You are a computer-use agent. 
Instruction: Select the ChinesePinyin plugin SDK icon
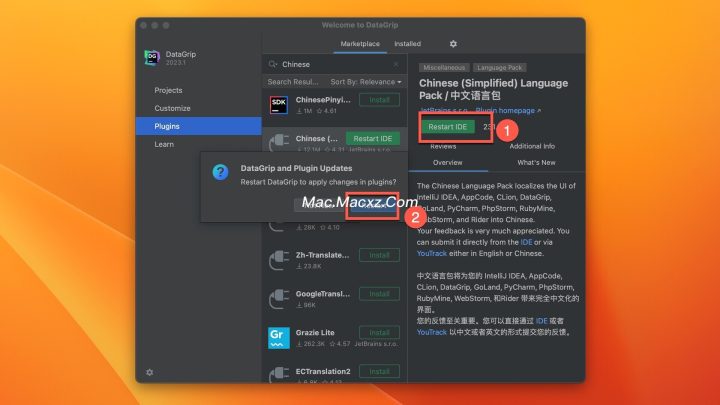tap(279, 105)
